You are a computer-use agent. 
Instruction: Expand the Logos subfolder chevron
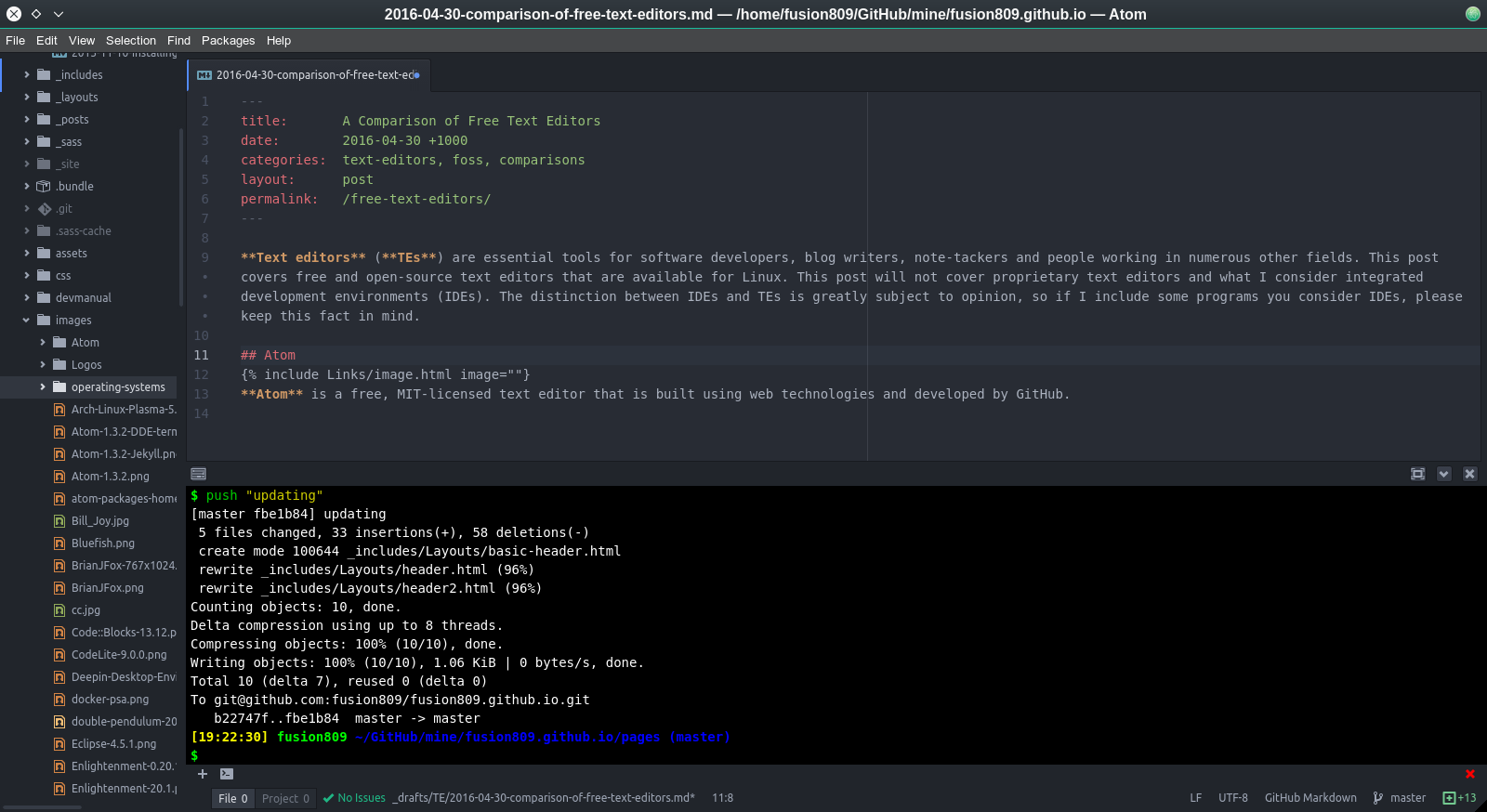43,364
